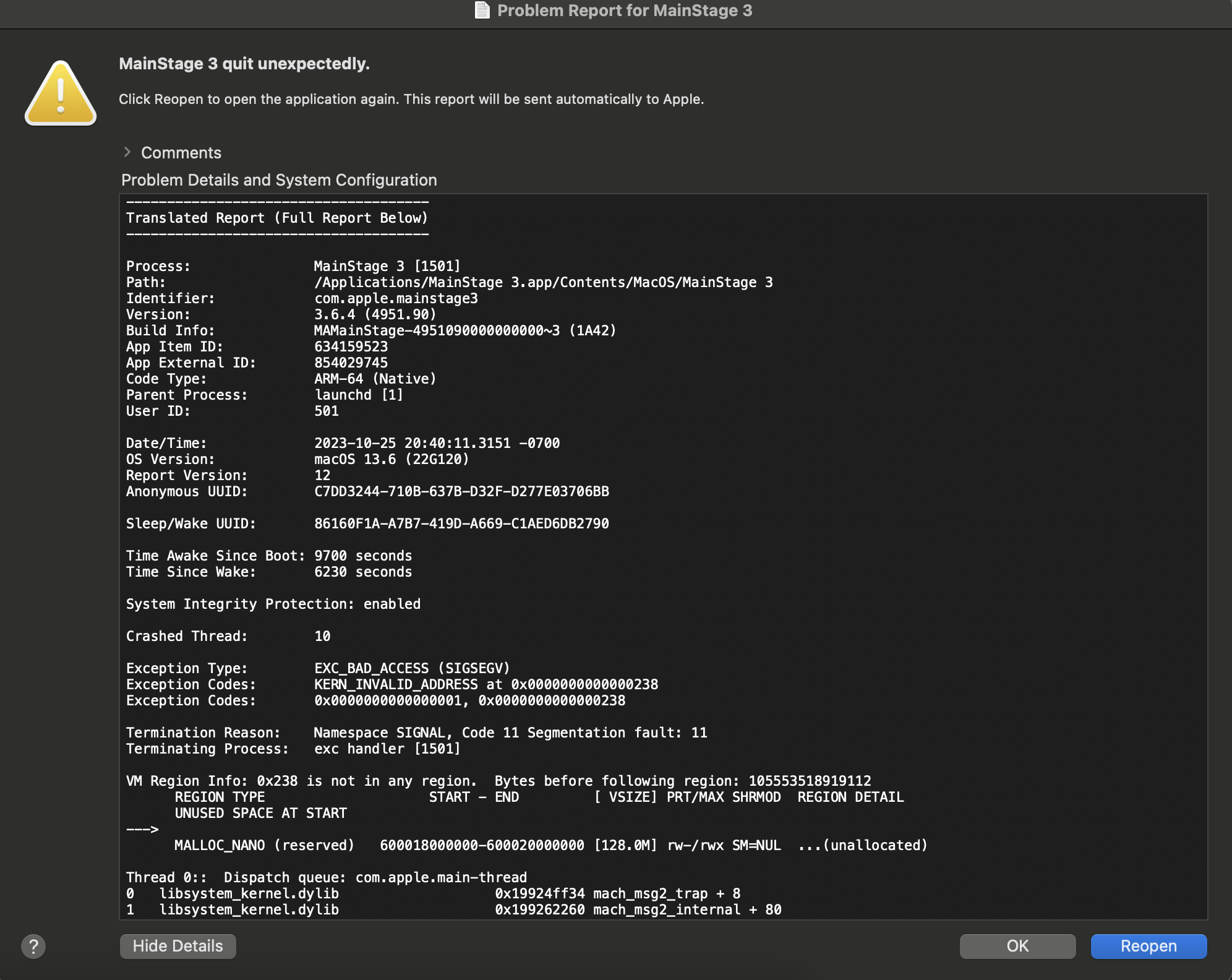Click the Problem Report for MainStage 3 title
This screenshot has width=1232, height=980.
point(624,10)
